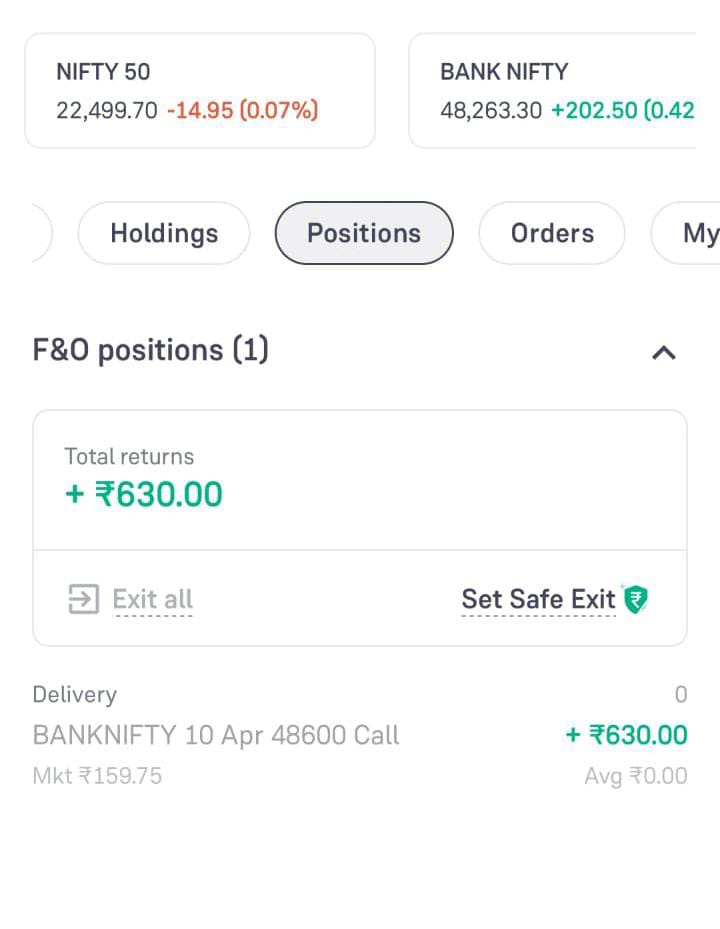Screen dimensions: 720x929
Task: Click the Set Safe Exit link
Action: click(x=538, y=599)
